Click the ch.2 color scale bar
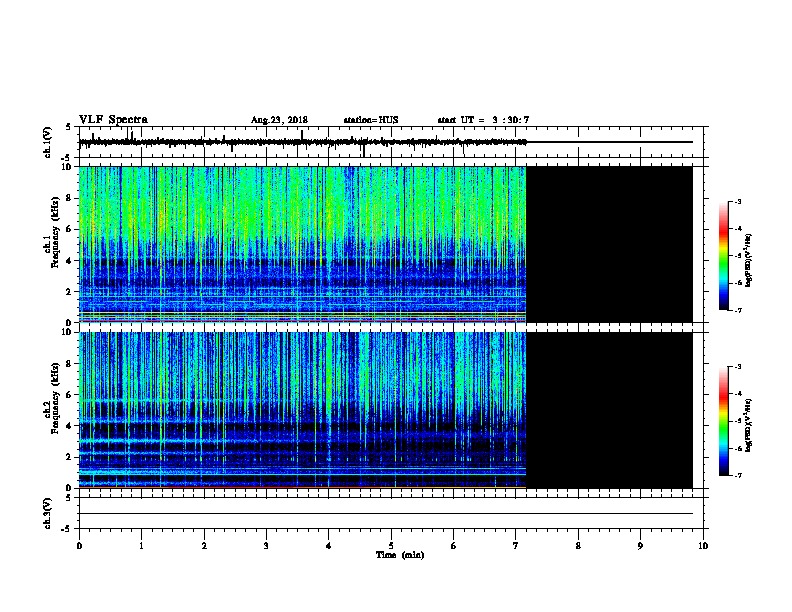792x612 pixels. pos(723,421)
